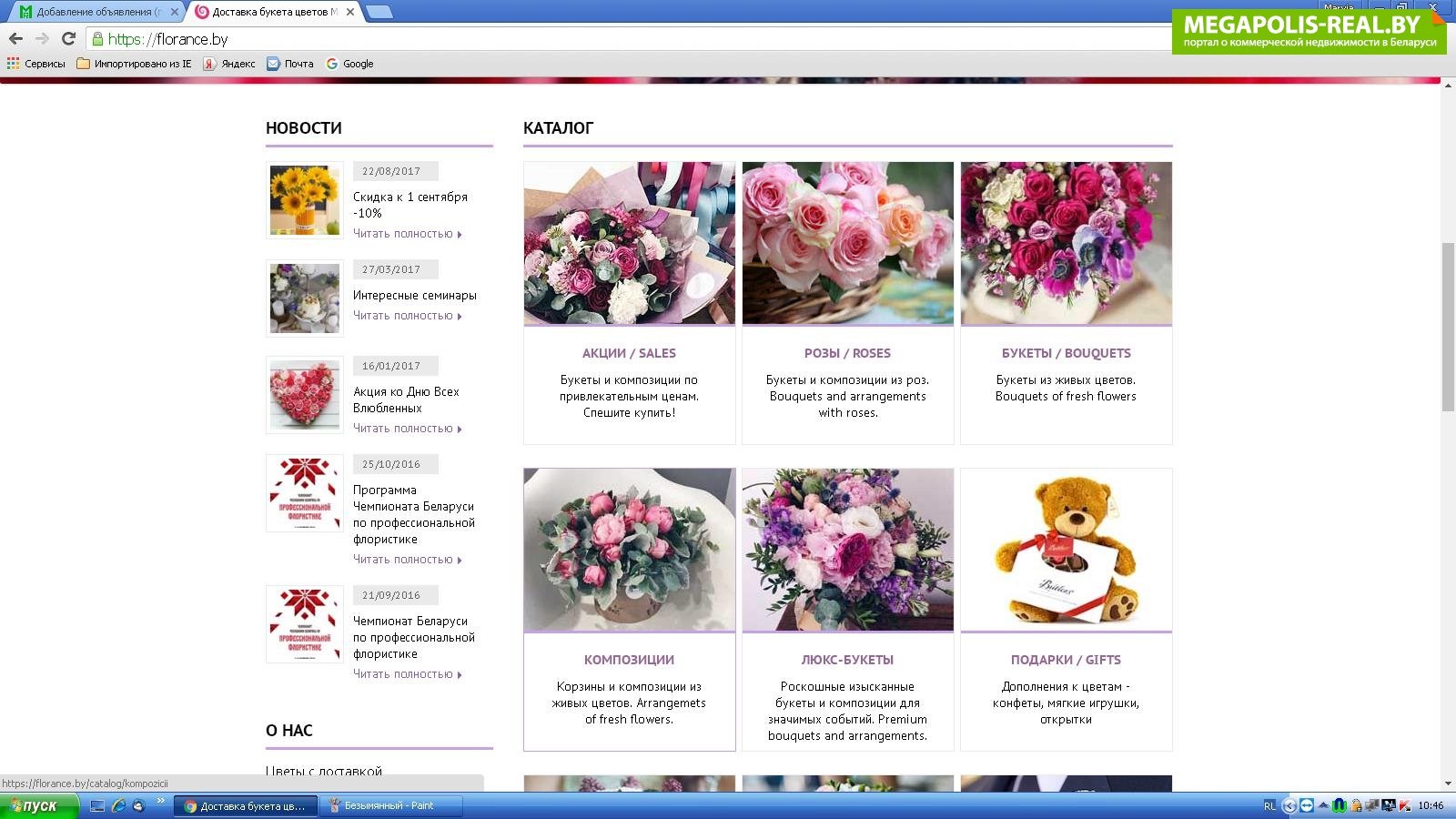Expand the quick launch overflow chevron
This screenshot has height=819, width=1456.
pyautogui.click(x=160, y=802)
